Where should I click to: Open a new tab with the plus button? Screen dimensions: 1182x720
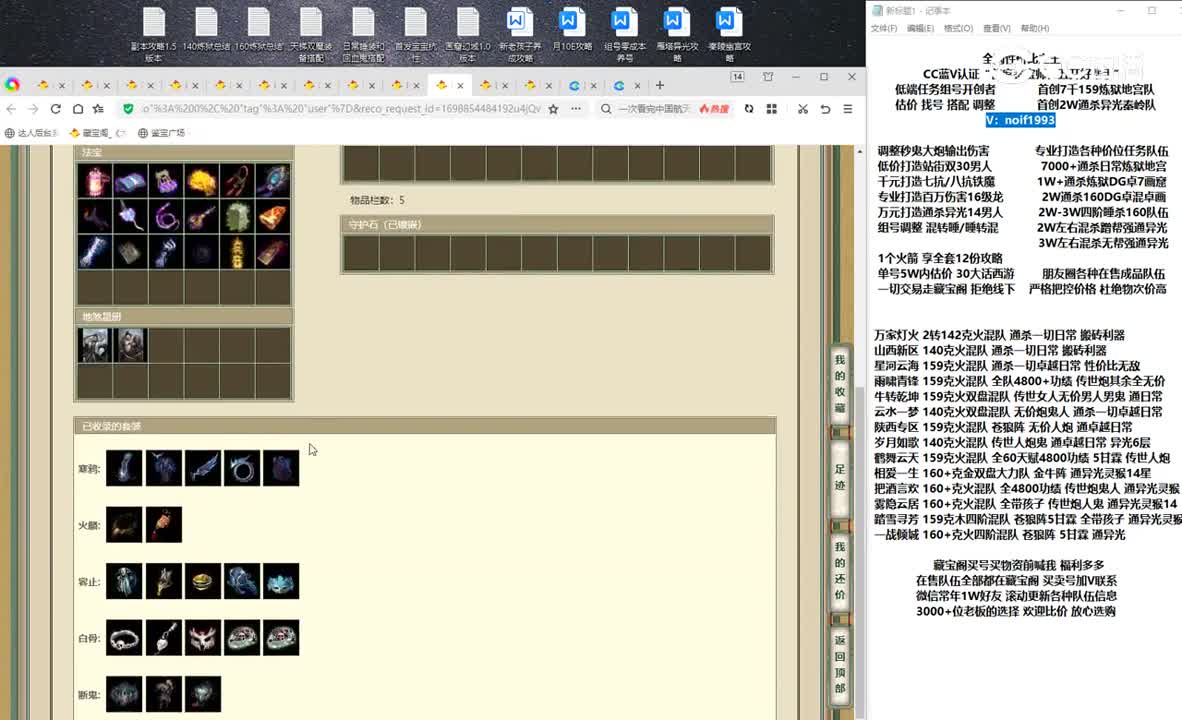(660, 85)
